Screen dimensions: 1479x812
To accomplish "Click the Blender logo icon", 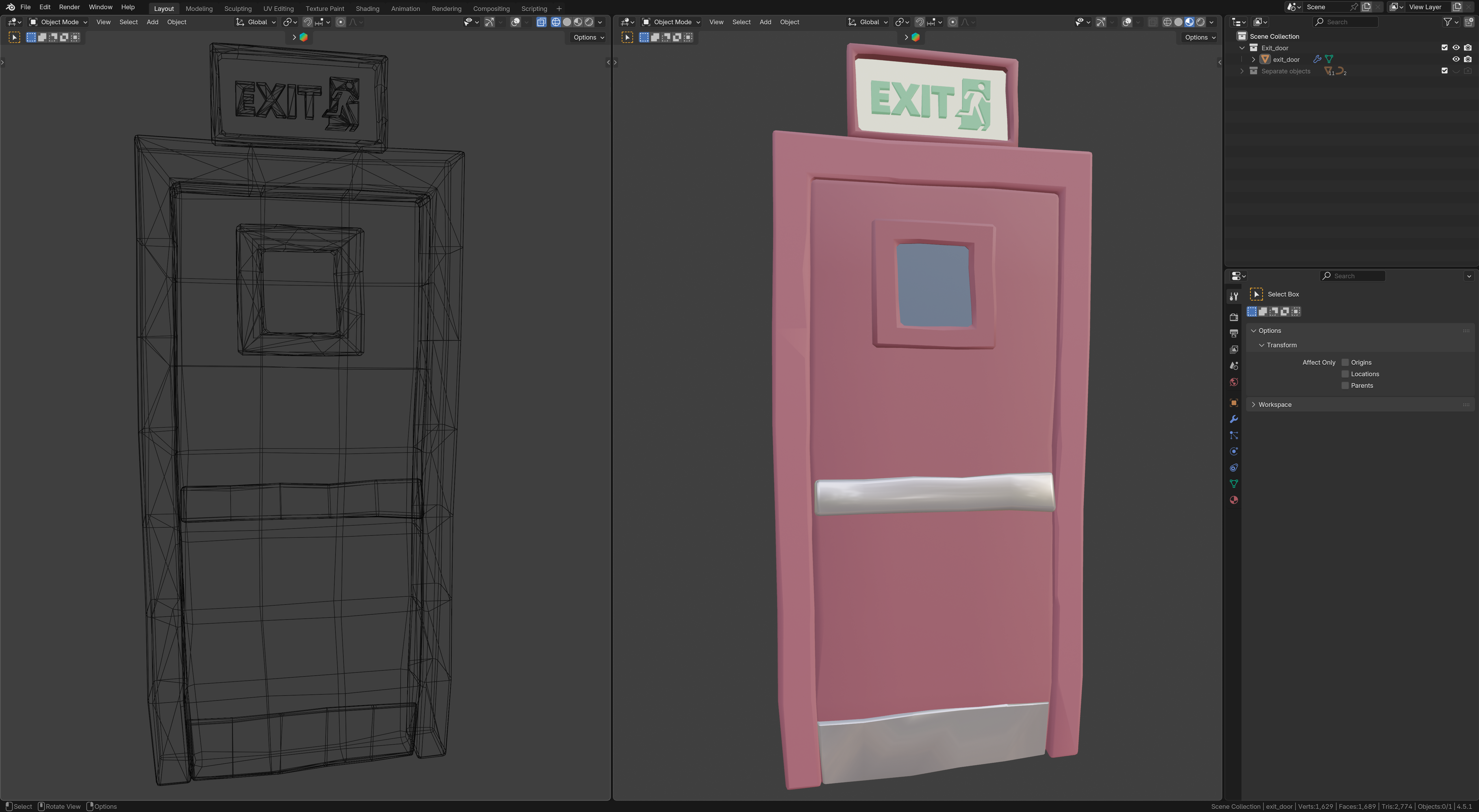I will (10, 8).
